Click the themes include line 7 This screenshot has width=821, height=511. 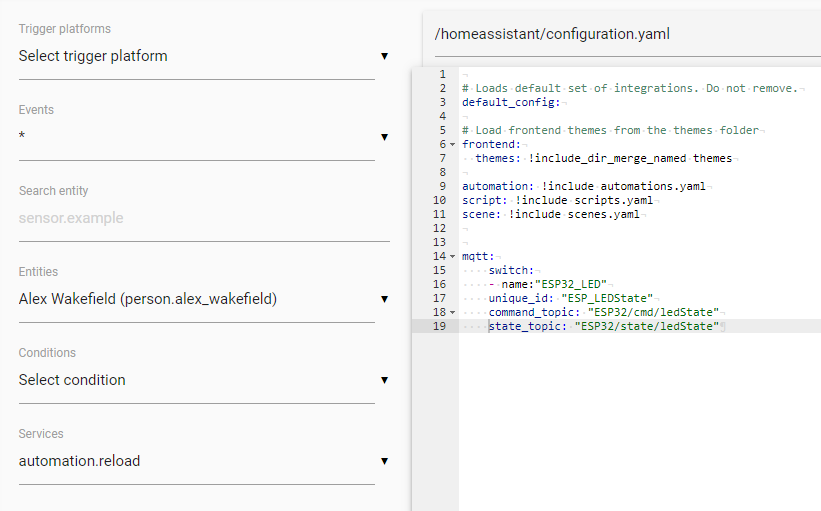603,158
